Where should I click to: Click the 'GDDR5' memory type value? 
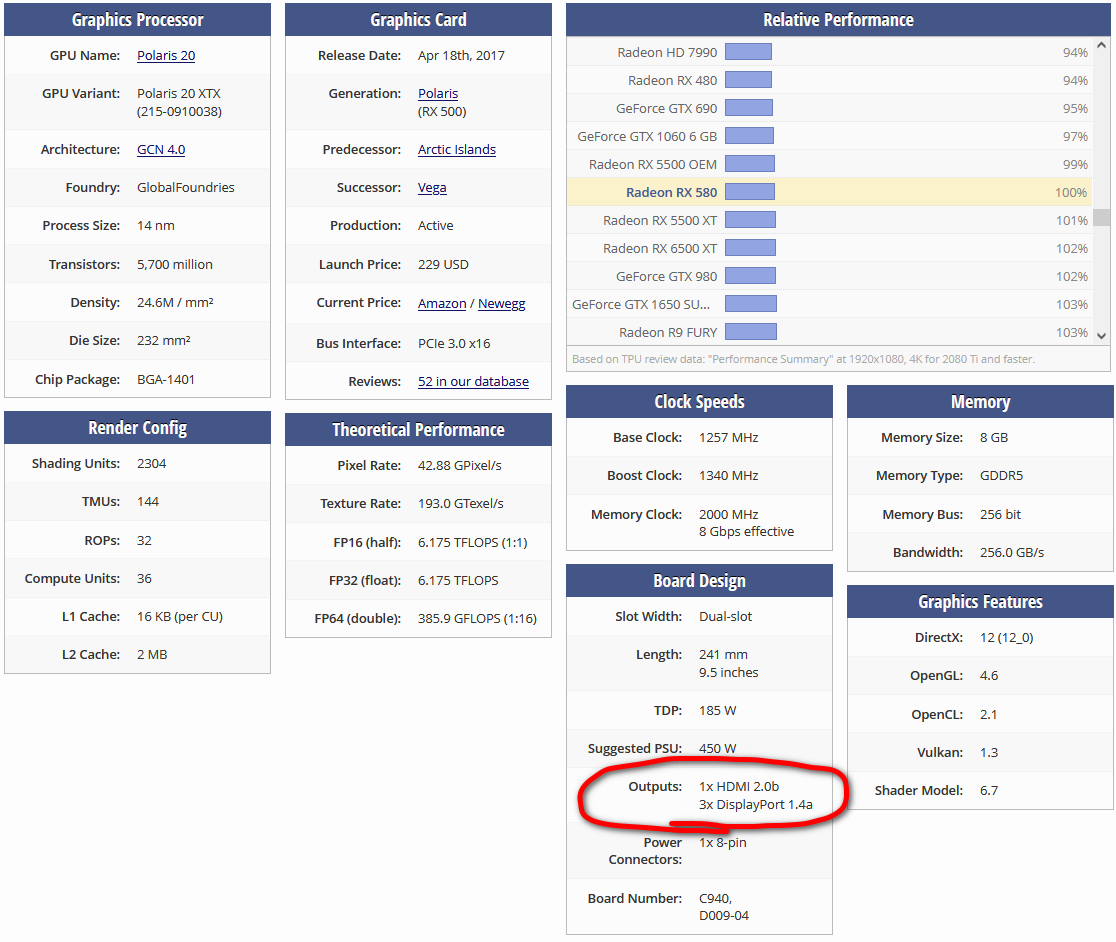point(1001,475)
